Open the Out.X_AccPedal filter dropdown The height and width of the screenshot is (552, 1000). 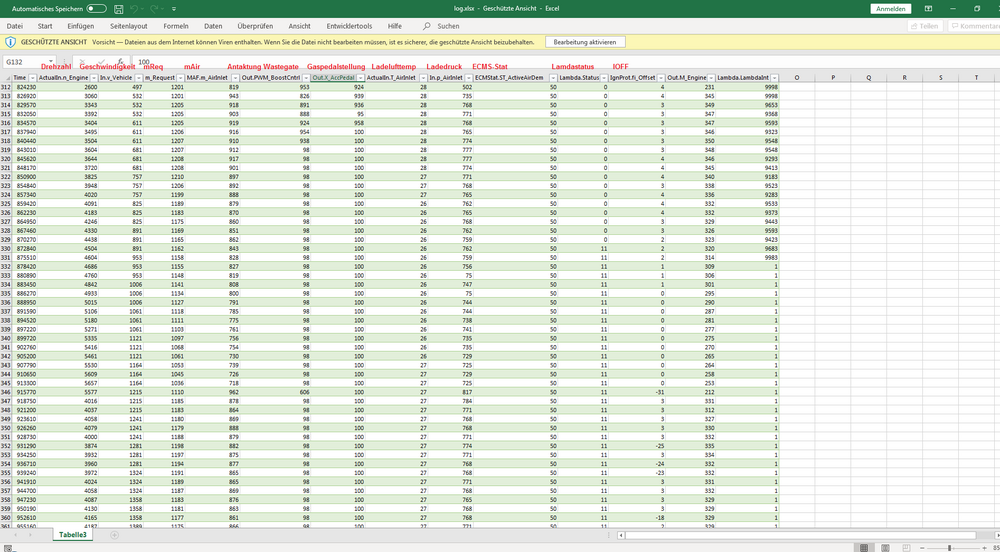pos(359,76)
